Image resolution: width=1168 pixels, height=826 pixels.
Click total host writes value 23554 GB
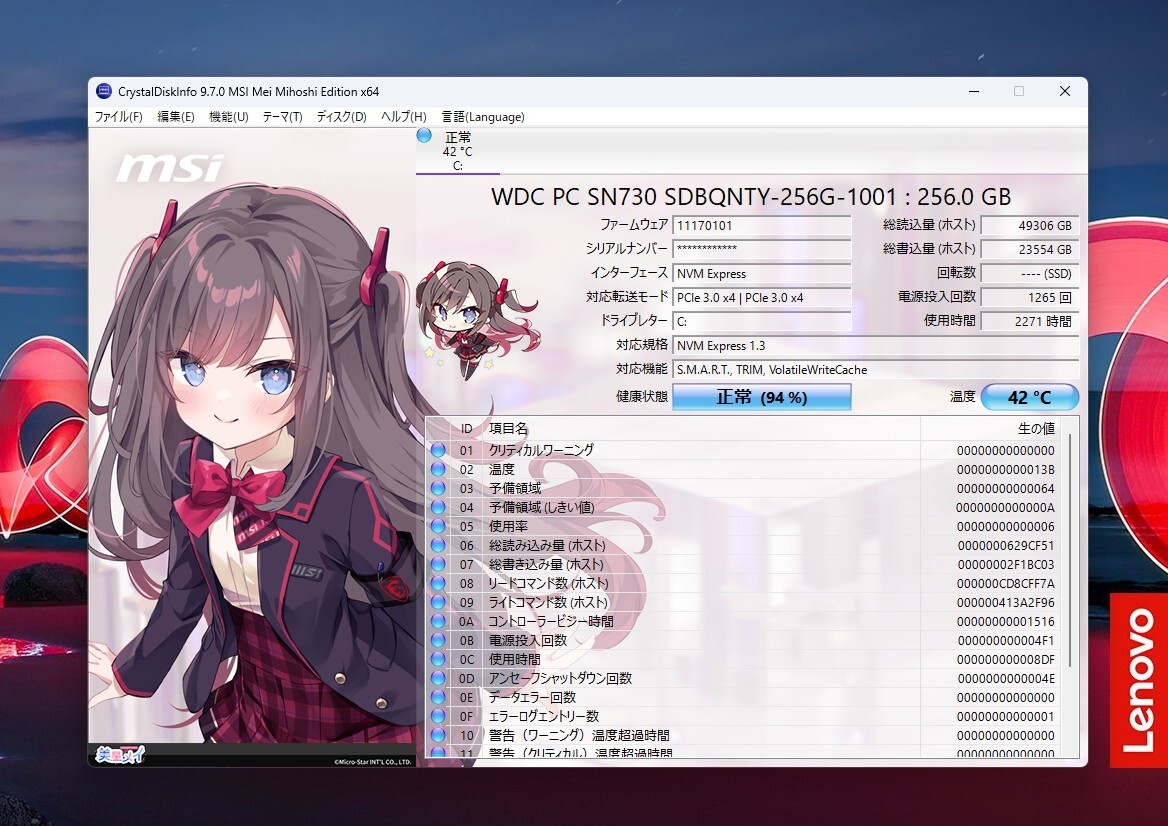click(x=1029, y=250)
